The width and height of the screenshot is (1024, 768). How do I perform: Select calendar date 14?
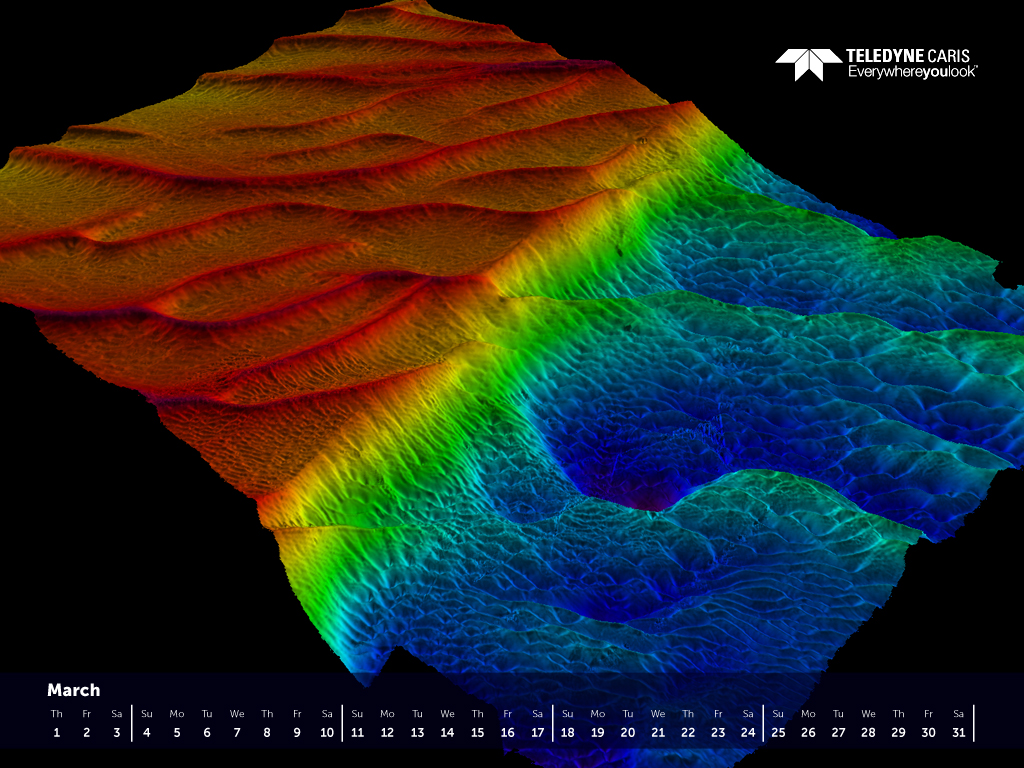pyautogui.click(x=447, y=733)
